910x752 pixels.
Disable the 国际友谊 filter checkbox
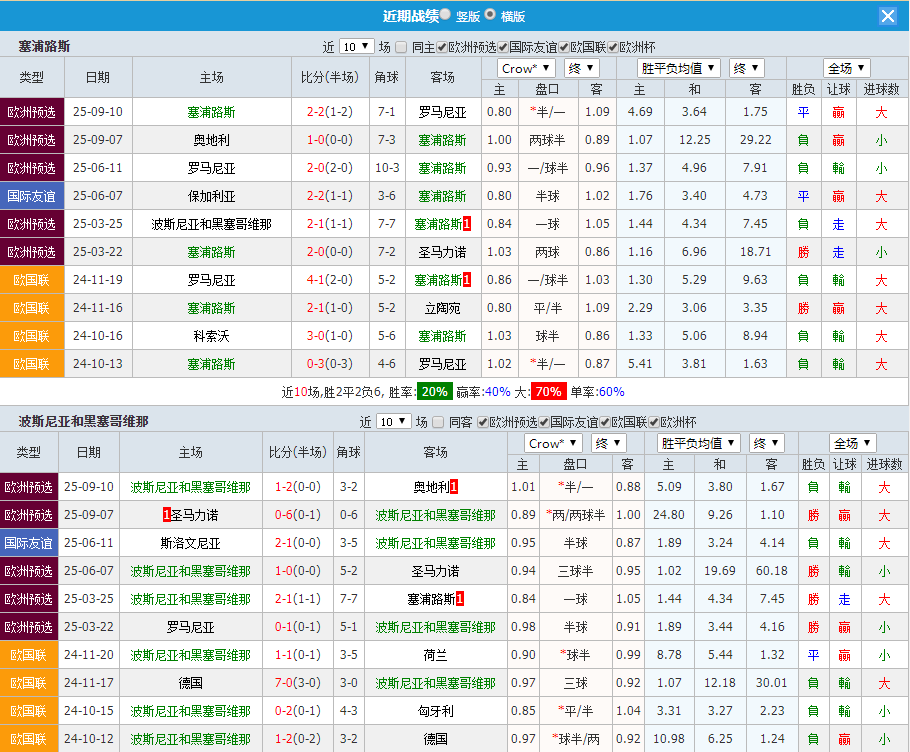[504, 44]
